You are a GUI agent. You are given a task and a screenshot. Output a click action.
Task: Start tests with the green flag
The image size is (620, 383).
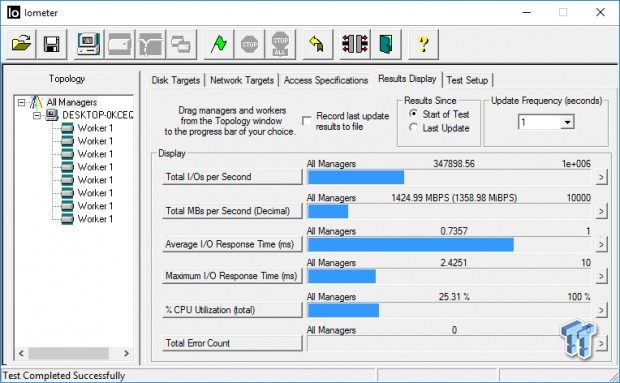coord(218,44)
